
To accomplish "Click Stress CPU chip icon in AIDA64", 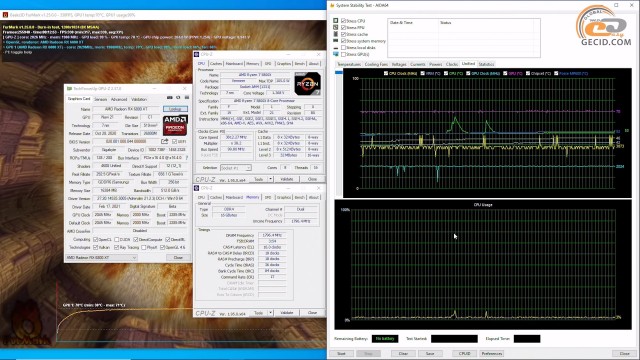I will [x=336, y=20].
